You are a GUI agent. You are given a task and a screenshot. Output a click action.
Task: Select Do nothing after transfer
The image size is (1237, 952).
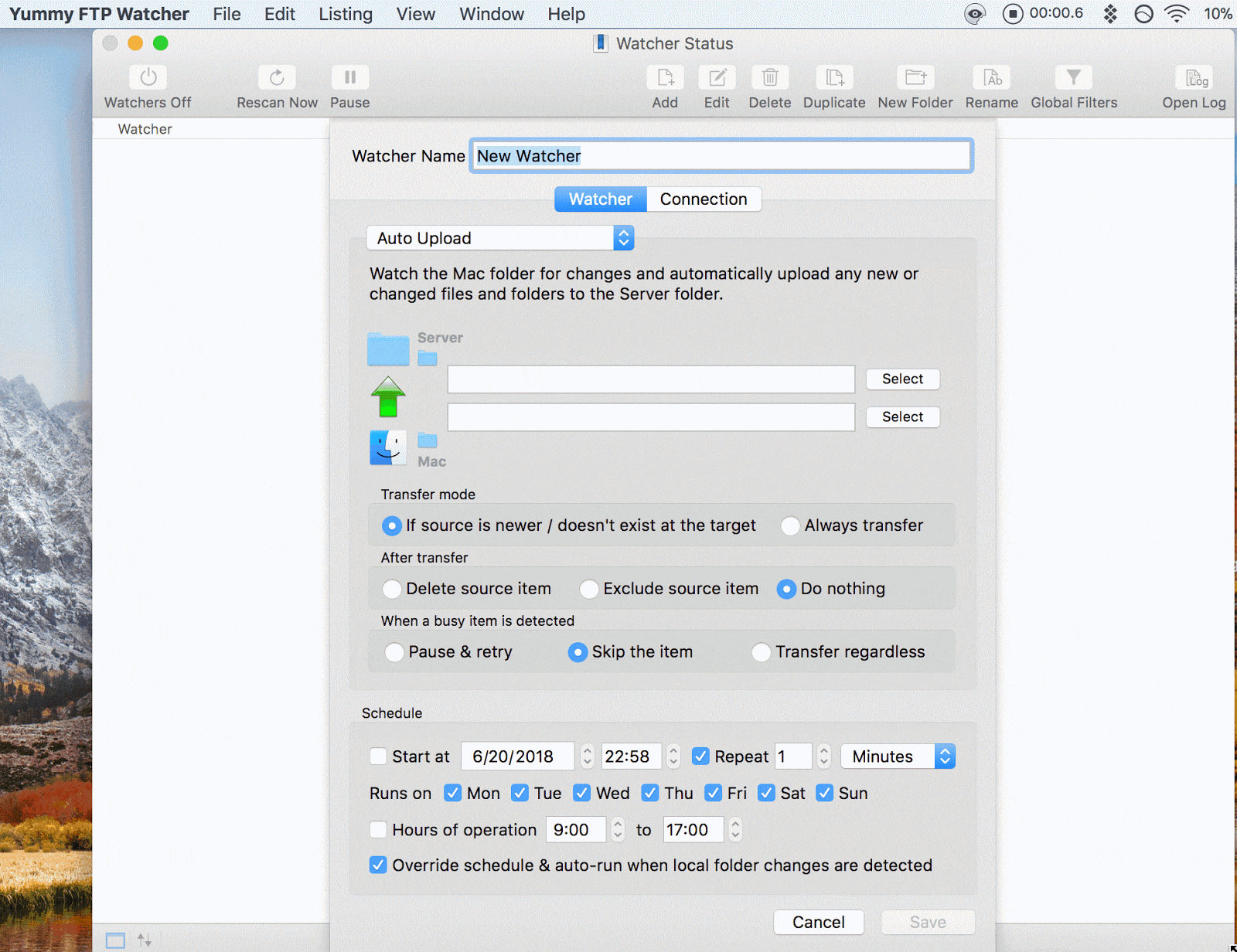pos(786,589)
